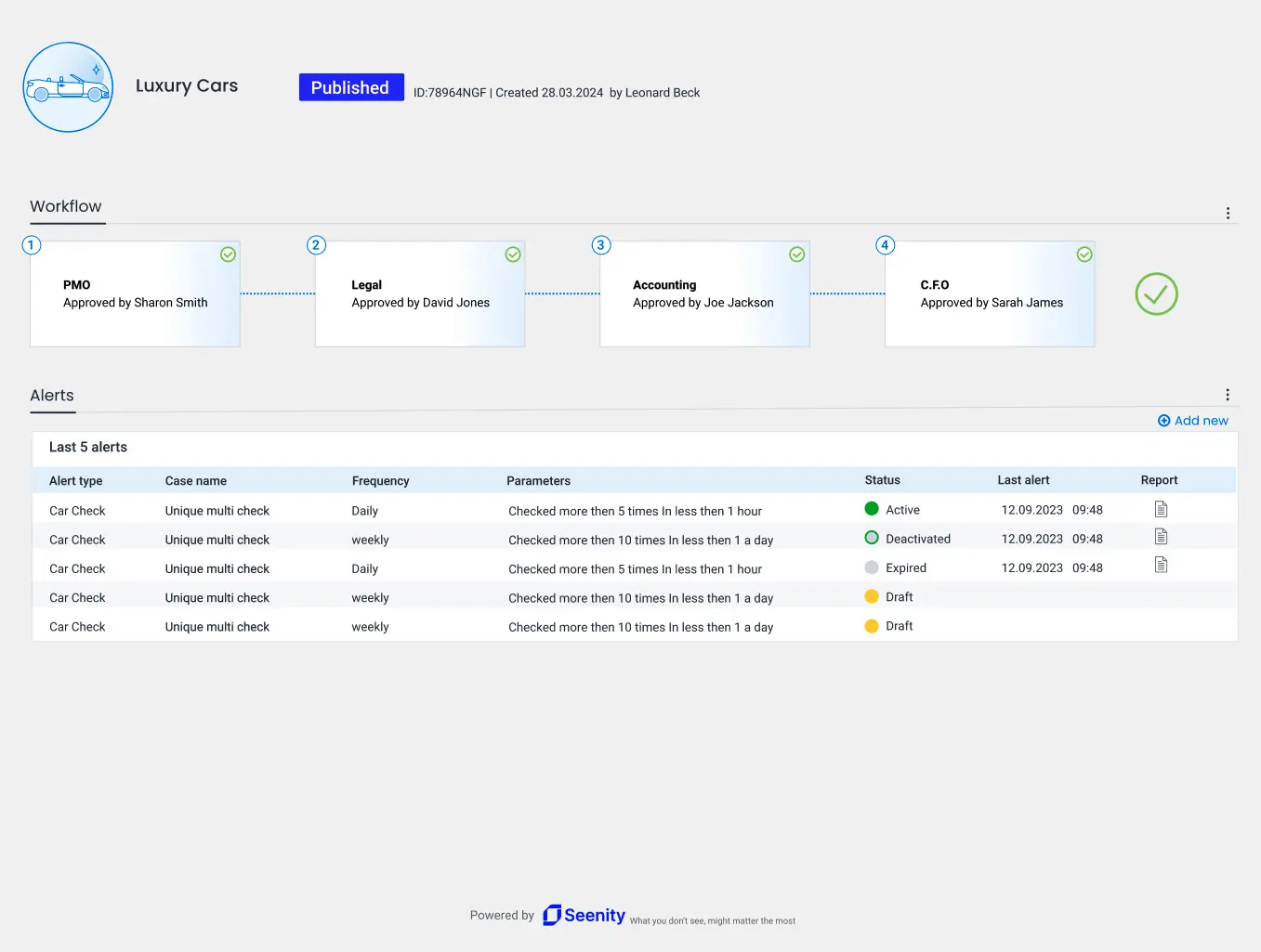The image size is (1261, 952).
Task: Select the Alerts tab heading
Action: point(52,396)
